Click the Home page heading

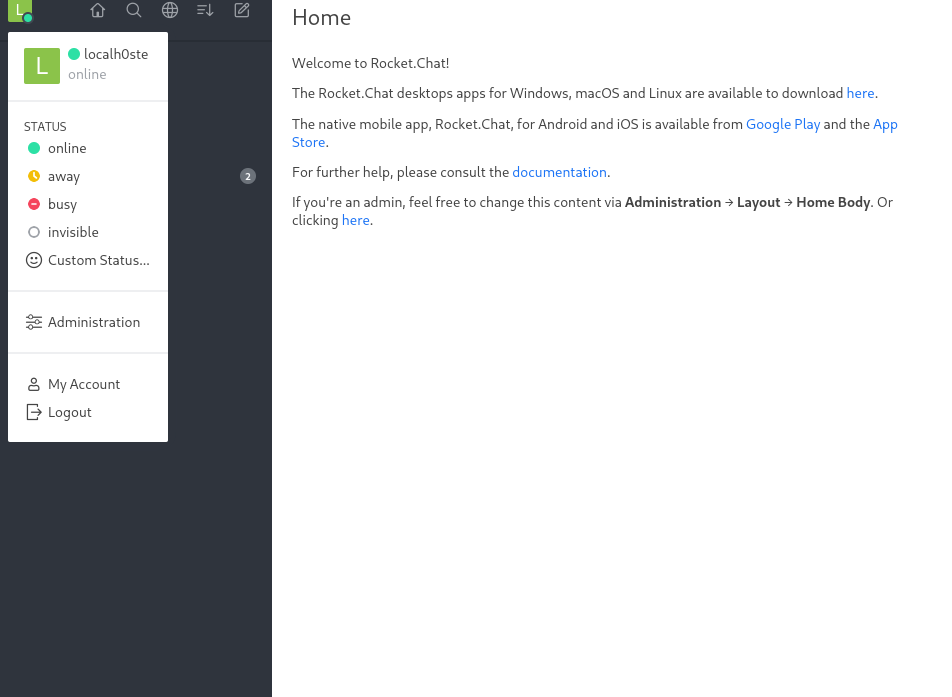tap(321, 18)
